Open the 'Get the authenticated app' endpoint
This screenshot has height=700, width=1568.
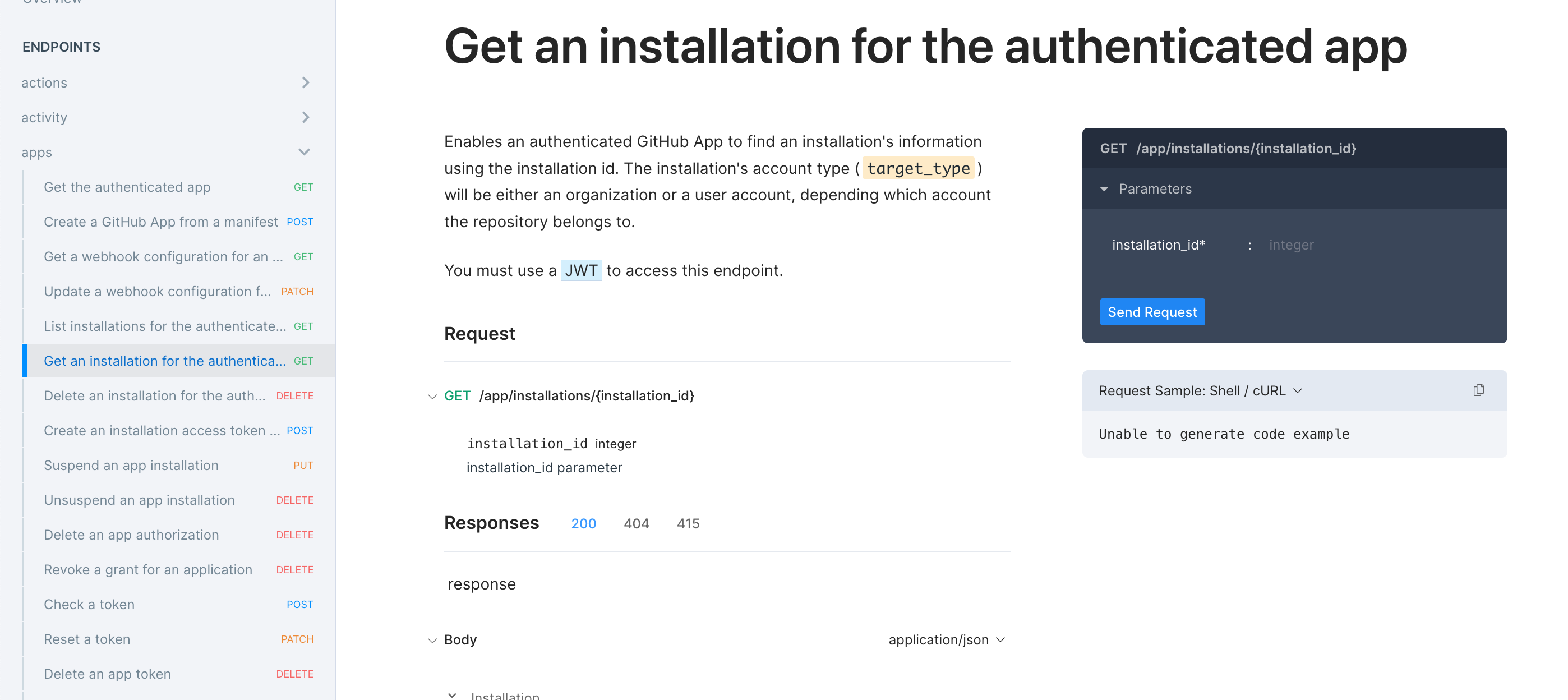(127, 187)
